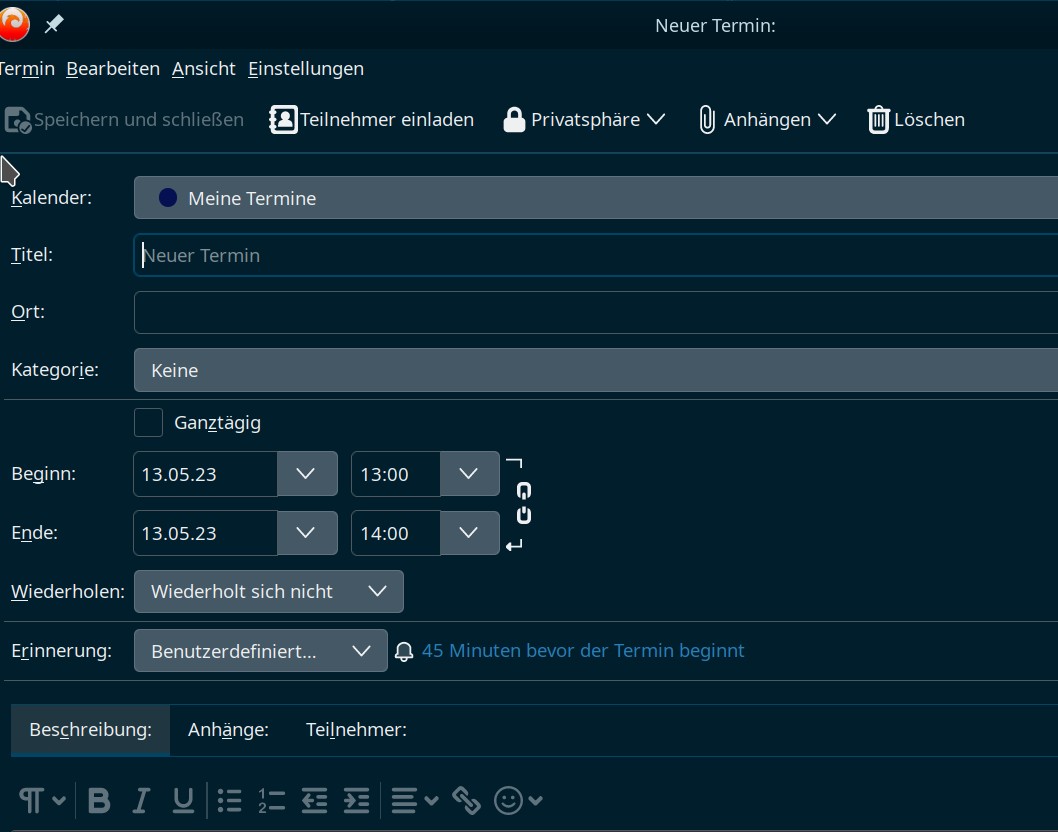1058x832 pixels.
Task: Click the Meine Termine calendar color dot
Action: pyautogui.click(x=168, y=198)
